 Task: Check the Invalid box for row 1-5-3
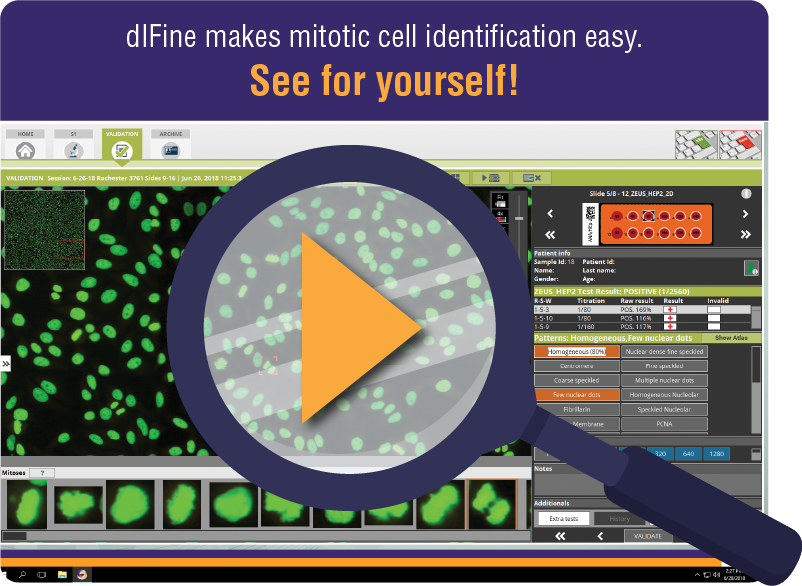coord(714,309)
